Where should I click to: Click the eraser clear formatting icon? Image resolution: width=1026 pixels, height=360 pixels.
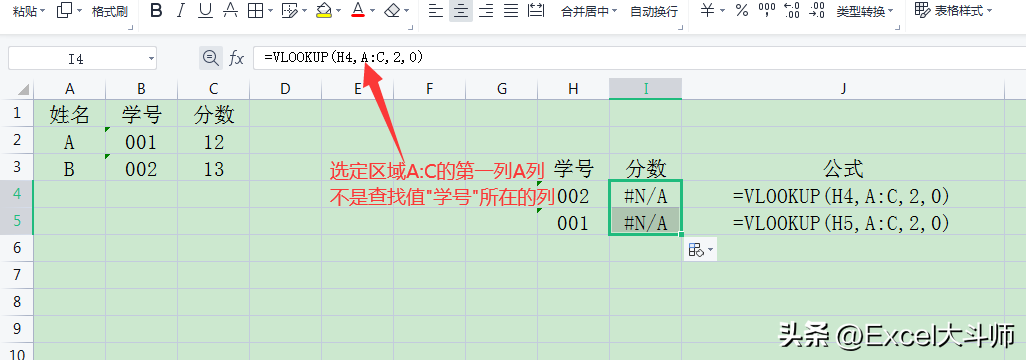[392, 10]
